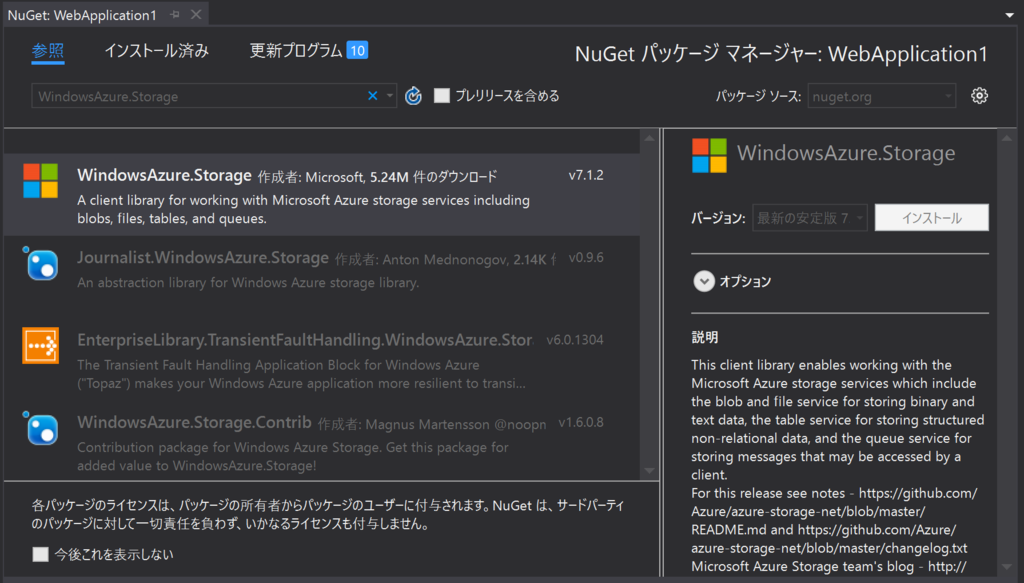Check the 今後これを表示しない checkbox
The image size is (1024, 583).
point(40,554)
